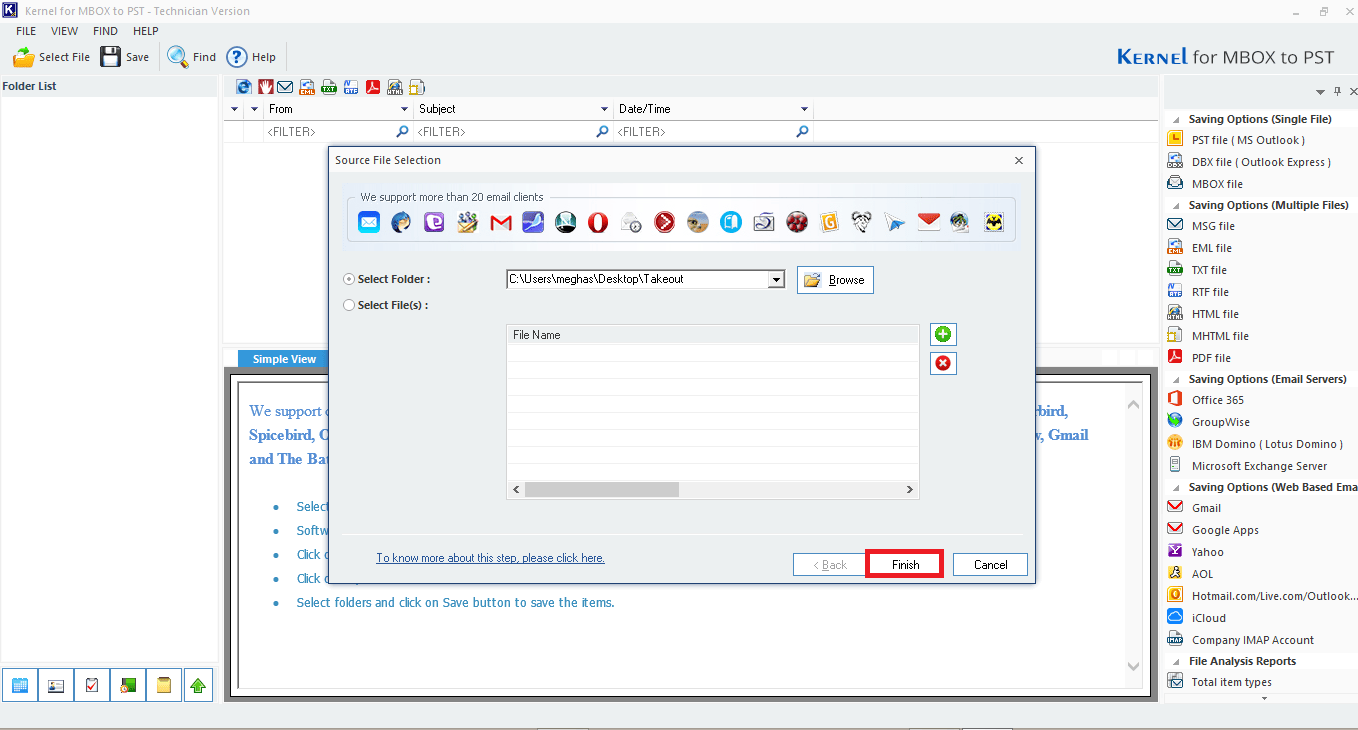Click the Finish button

905,565
